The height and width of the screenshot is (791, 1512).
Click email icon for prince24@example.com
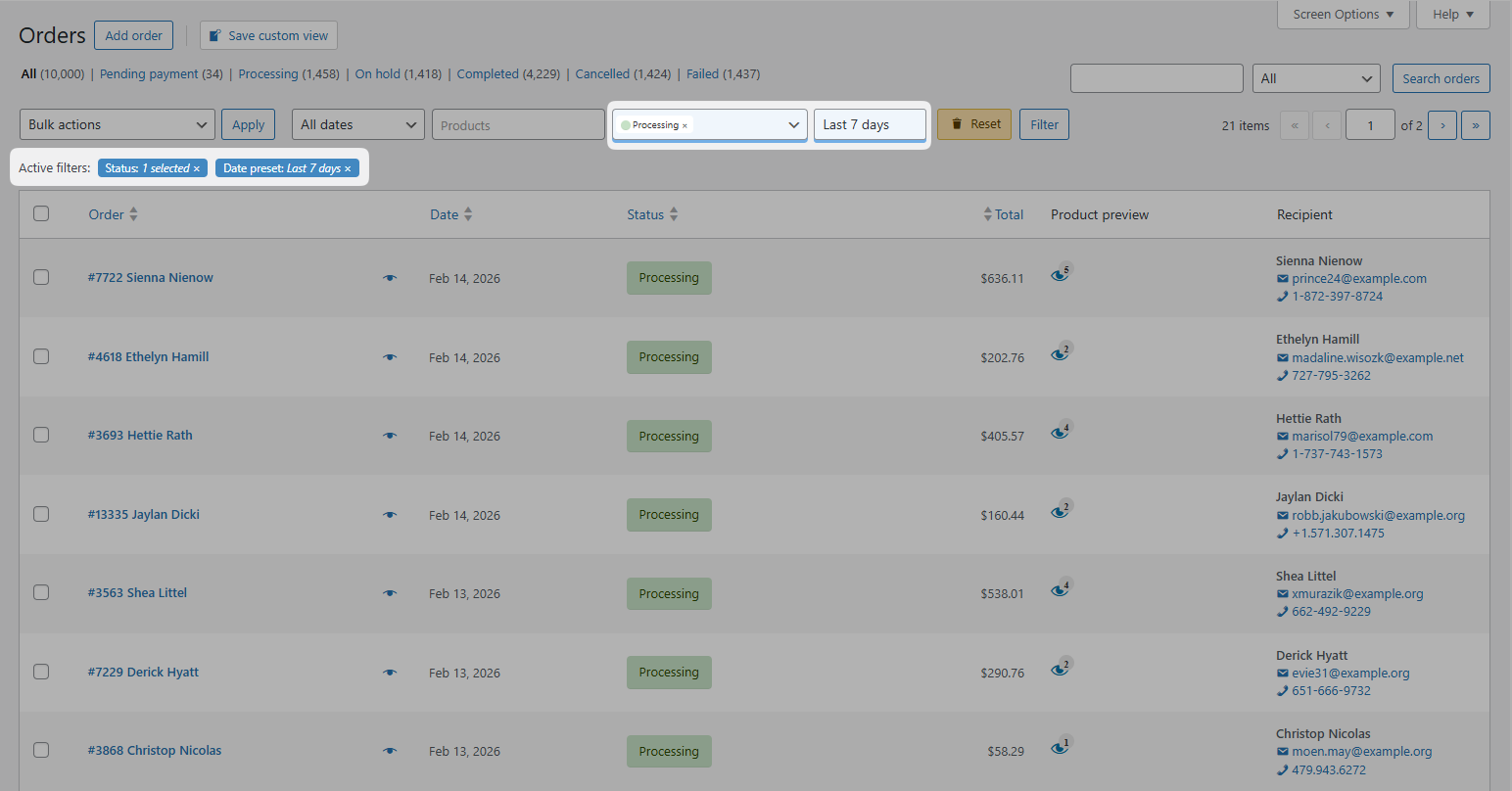[1282, 279]
